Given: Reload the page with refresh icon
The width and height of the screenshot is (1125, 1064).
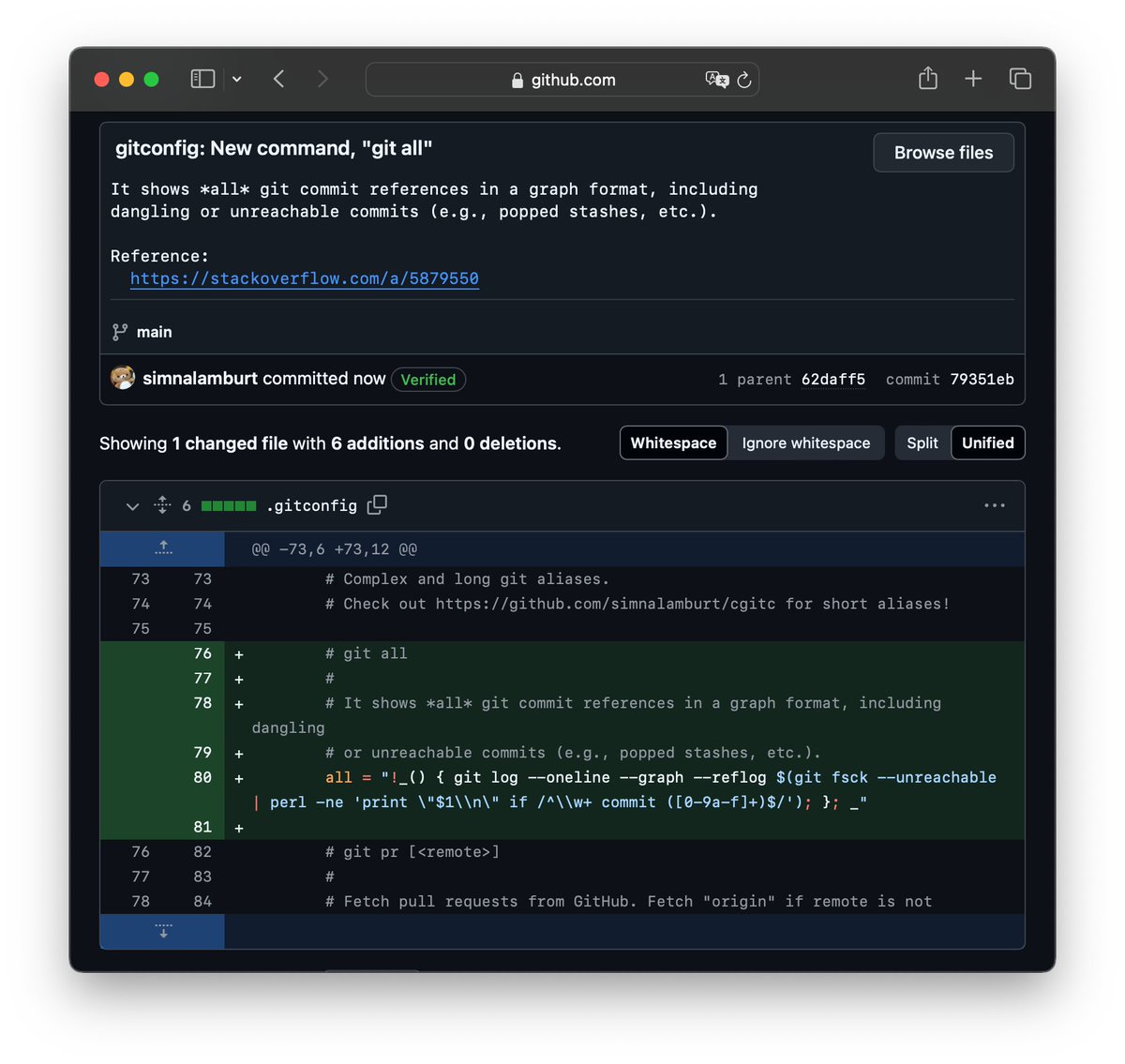Looking at the screenshot, I should click(744, 80).
